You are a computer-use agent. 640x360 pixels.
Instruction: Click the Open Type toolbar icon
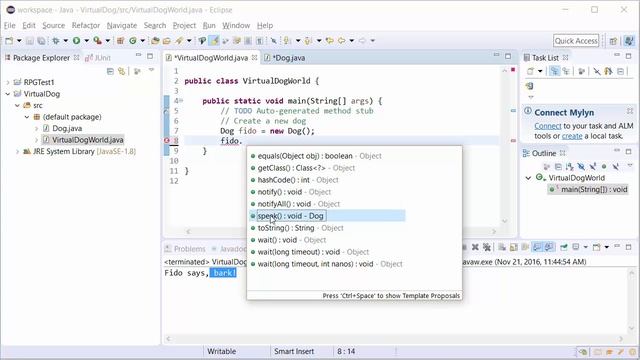pyautogui.click(x=155, y=41)
